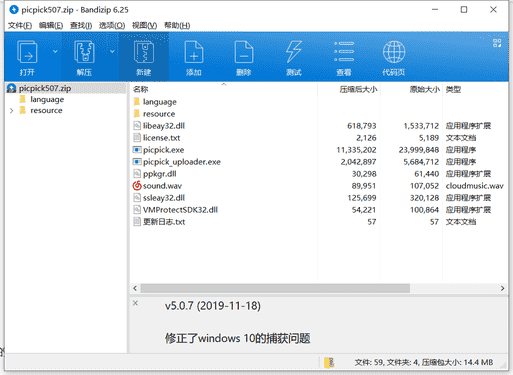513x375 pixels.
Task: Select picpick.exe in the file list
Action: click(163, 150)
